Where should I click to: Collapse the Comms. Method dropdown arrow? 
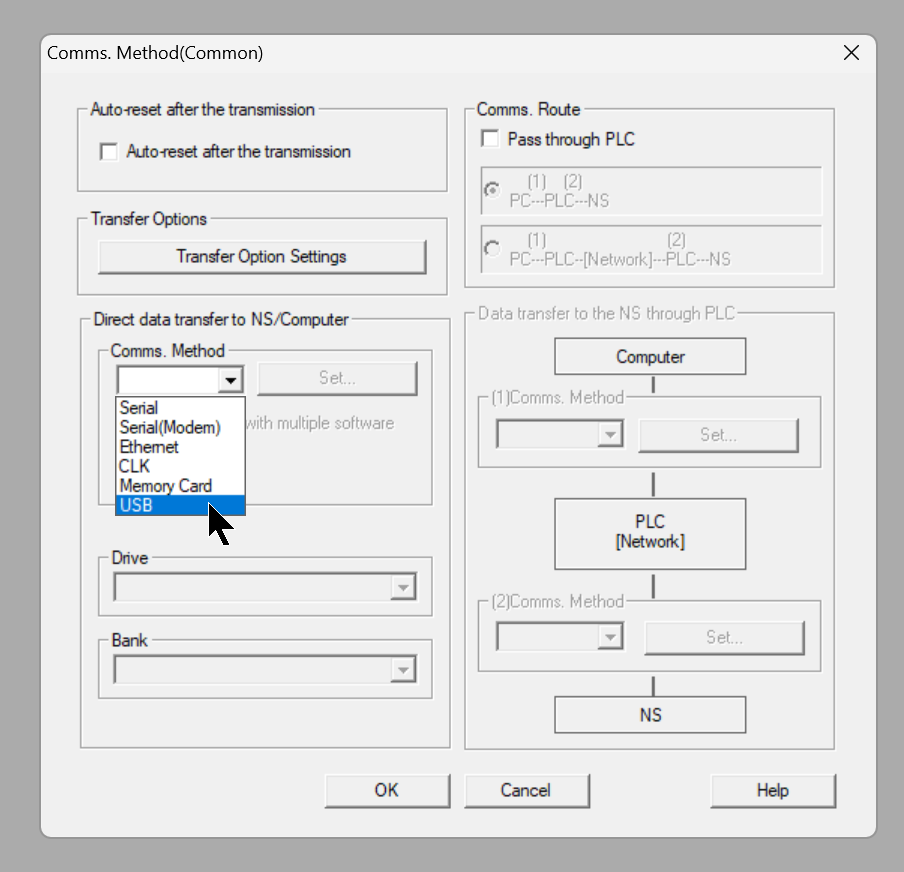(x=231, y=379)
